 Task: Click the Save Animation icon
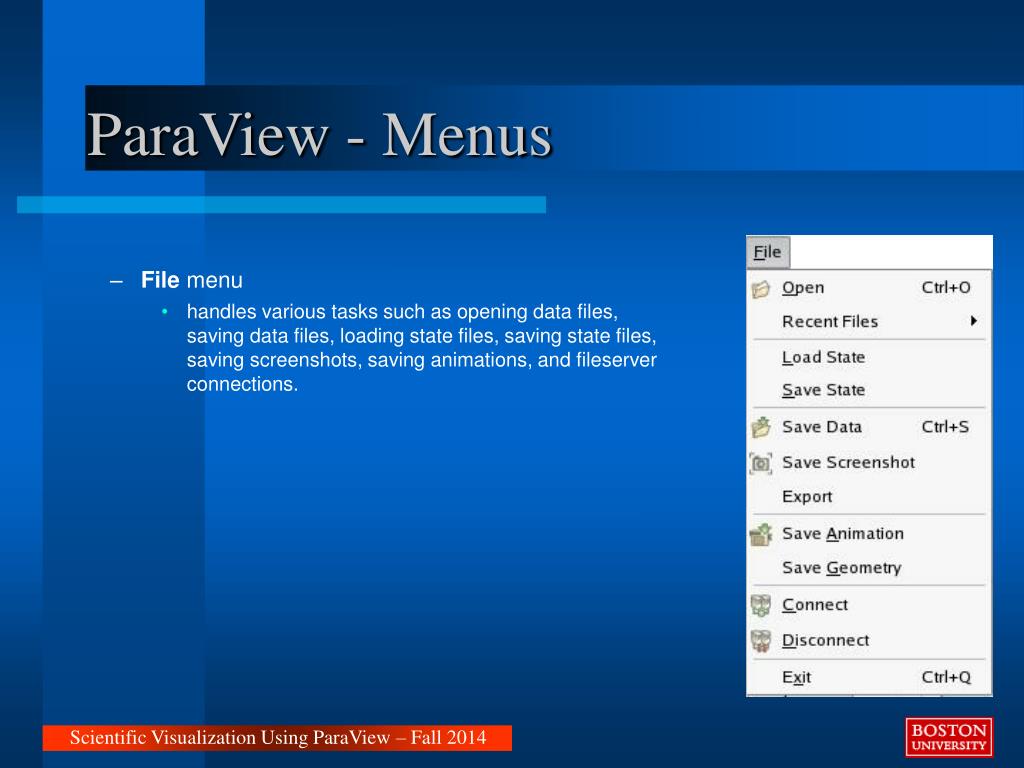[761, 535]
